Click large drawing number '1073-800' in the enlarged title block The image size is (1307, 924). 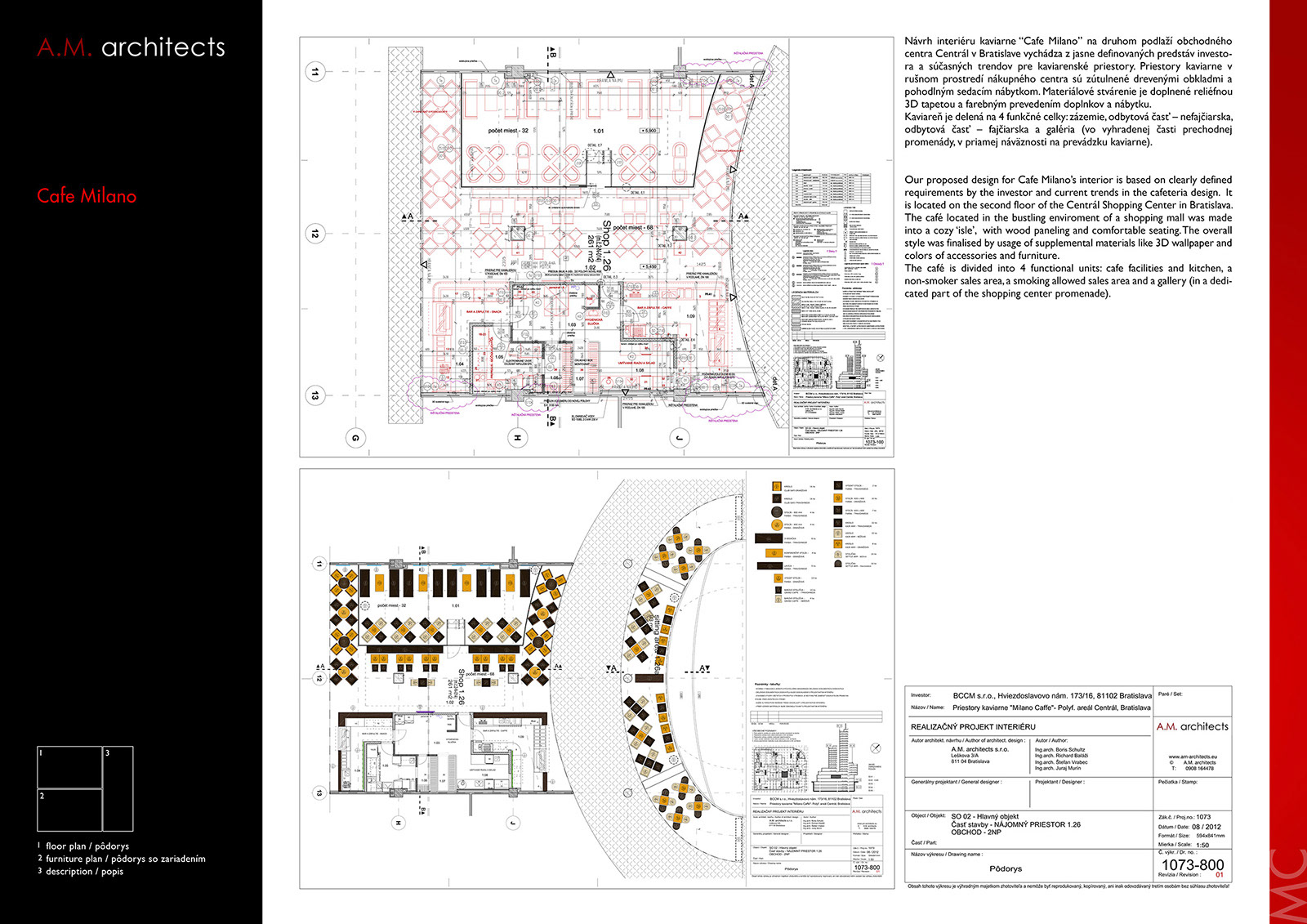(1193, 864)
